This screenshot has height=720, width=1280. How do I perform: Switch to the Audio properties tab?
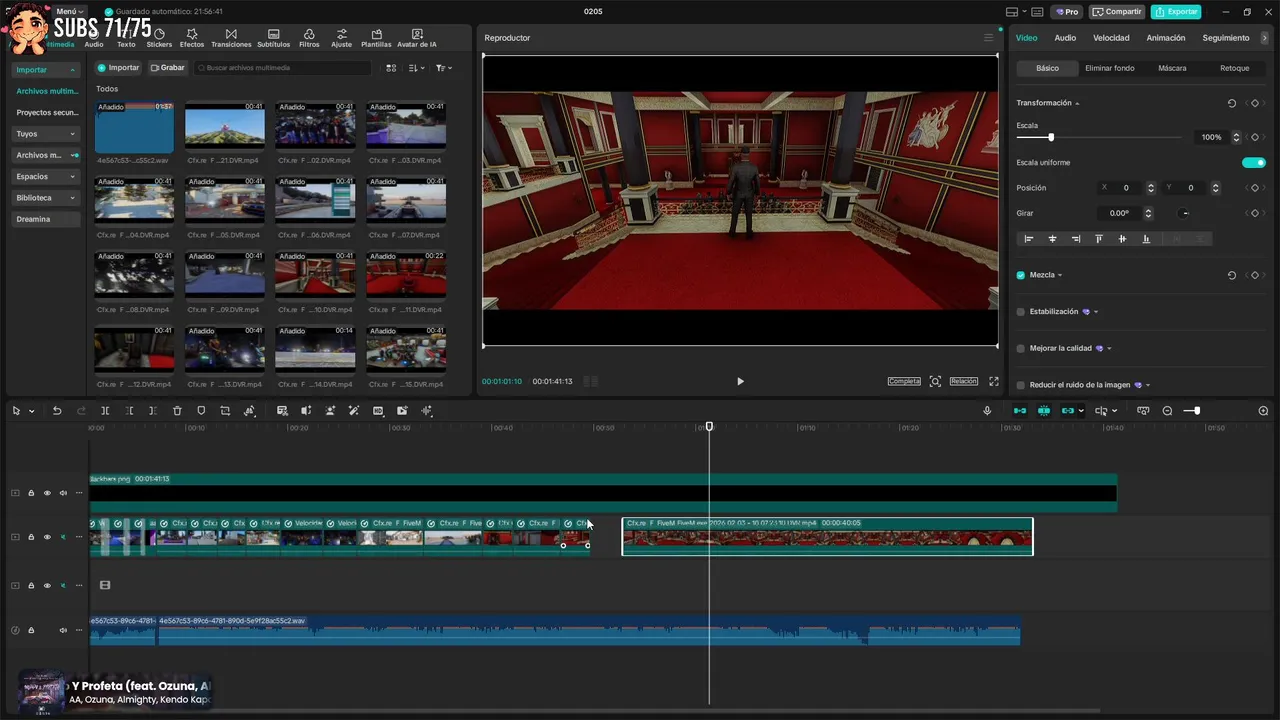[1065, 38]
